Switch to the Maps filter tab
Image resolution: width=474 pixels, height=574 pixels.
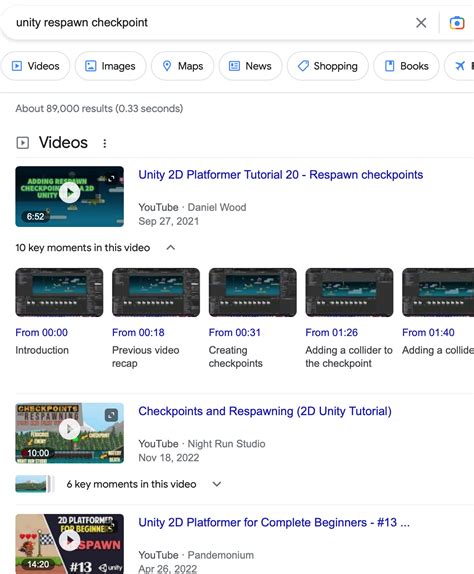tap(183, 66)
